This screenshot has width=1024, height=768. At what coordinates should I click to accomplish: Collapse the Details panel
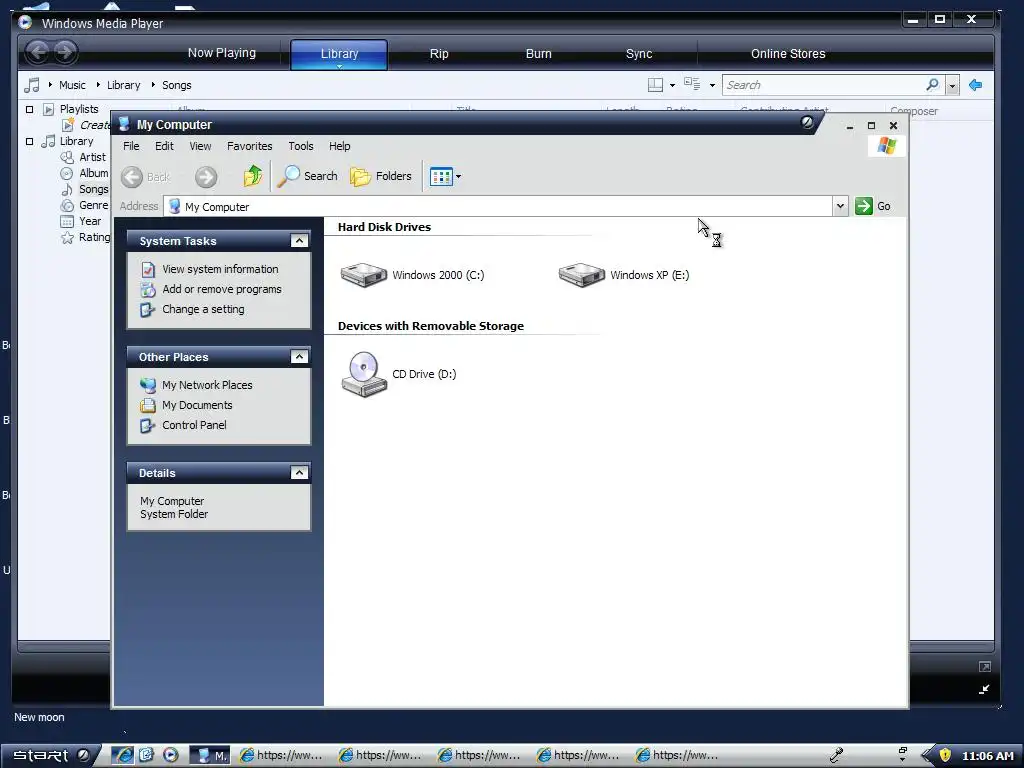(299, 473)
